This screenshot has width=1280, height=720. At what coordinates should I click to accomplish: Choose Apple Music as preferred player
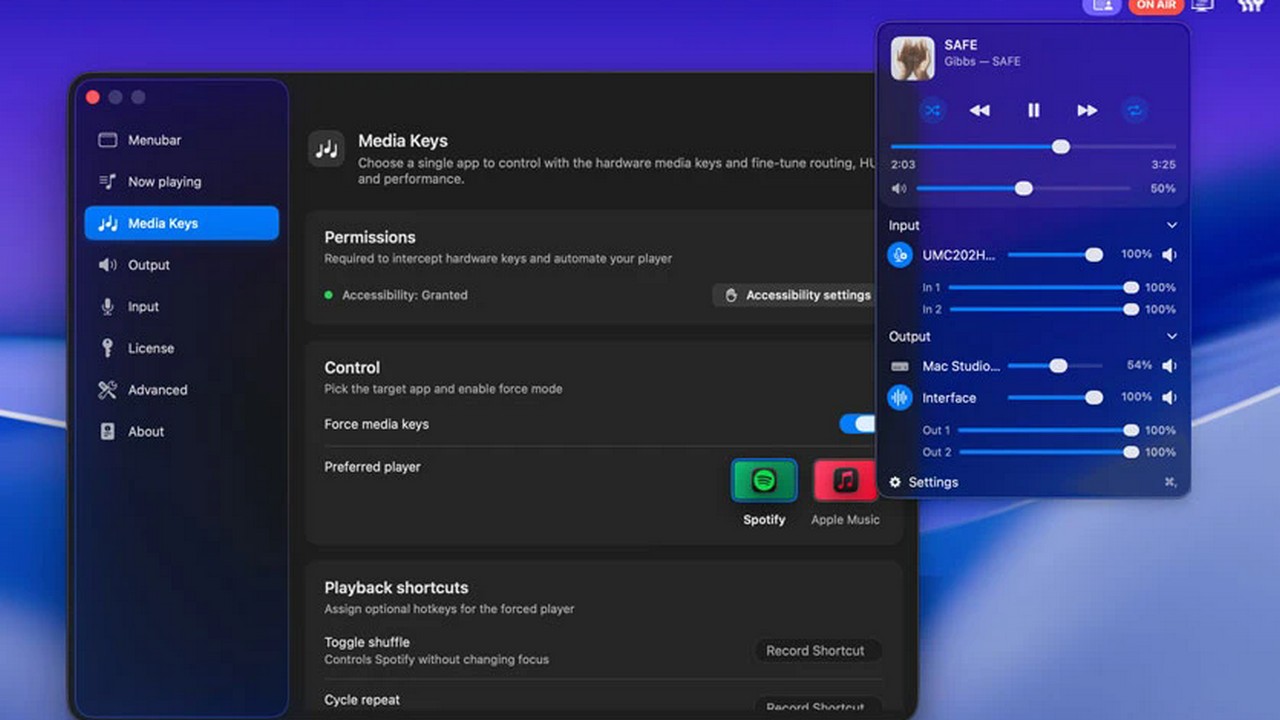(x=845, y=481)
